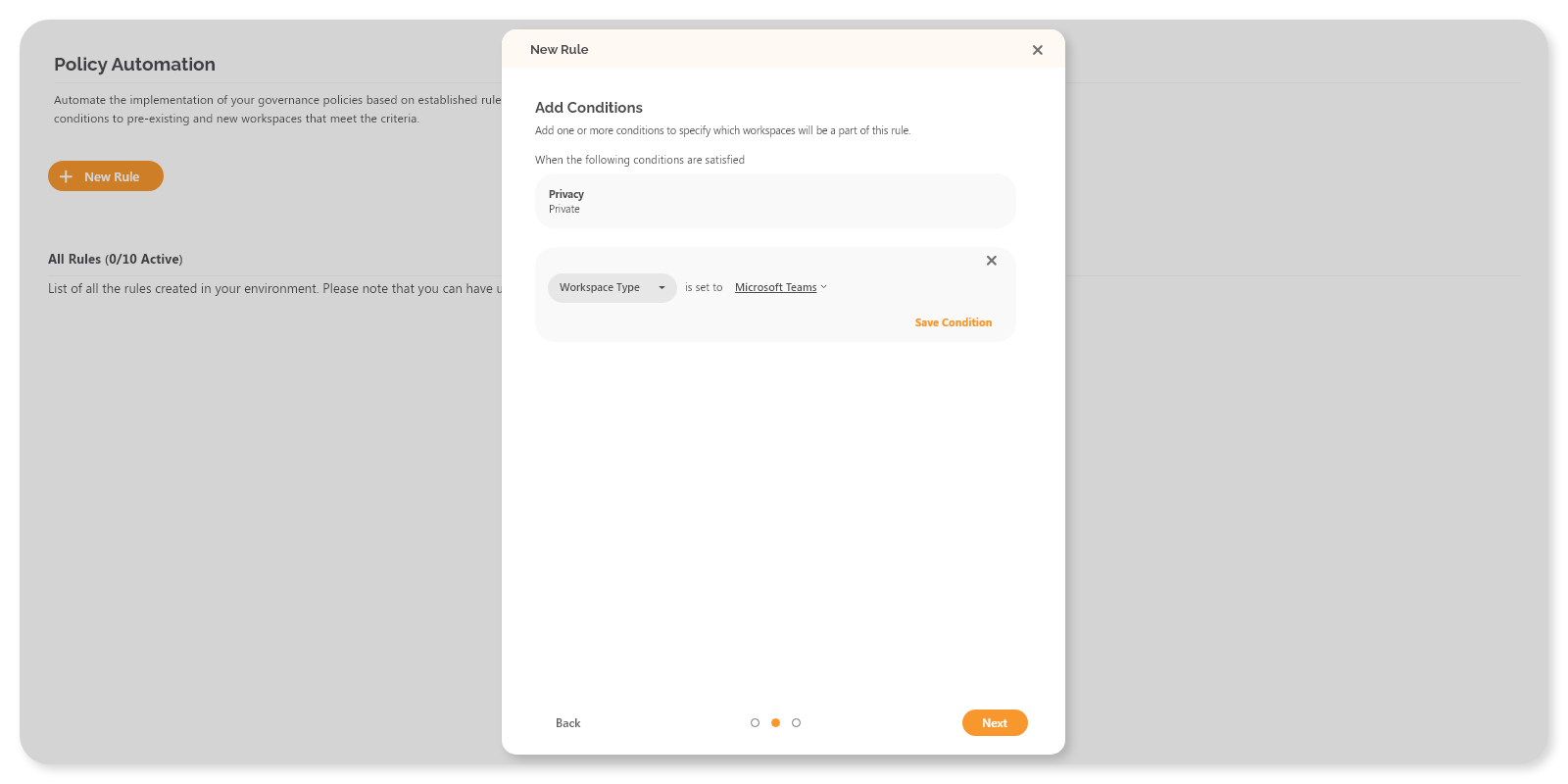Click 'When the following conditions are satisfied' text
The width and height of the screenshot is (1568, 784).
[640, 160]
